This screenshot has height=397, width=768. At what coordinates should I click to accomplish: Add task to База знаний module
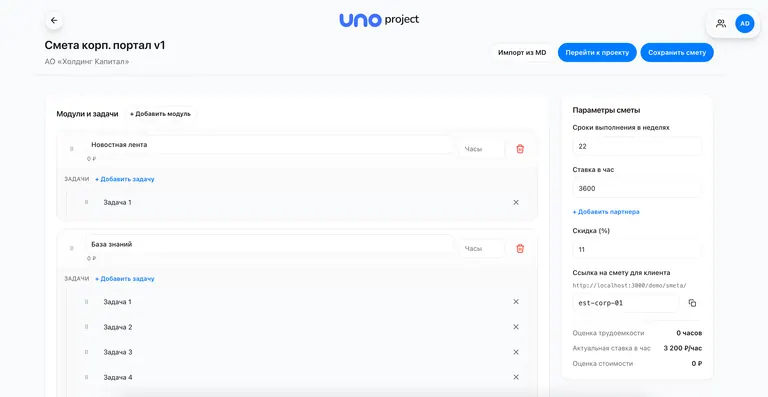click(124, 279)
